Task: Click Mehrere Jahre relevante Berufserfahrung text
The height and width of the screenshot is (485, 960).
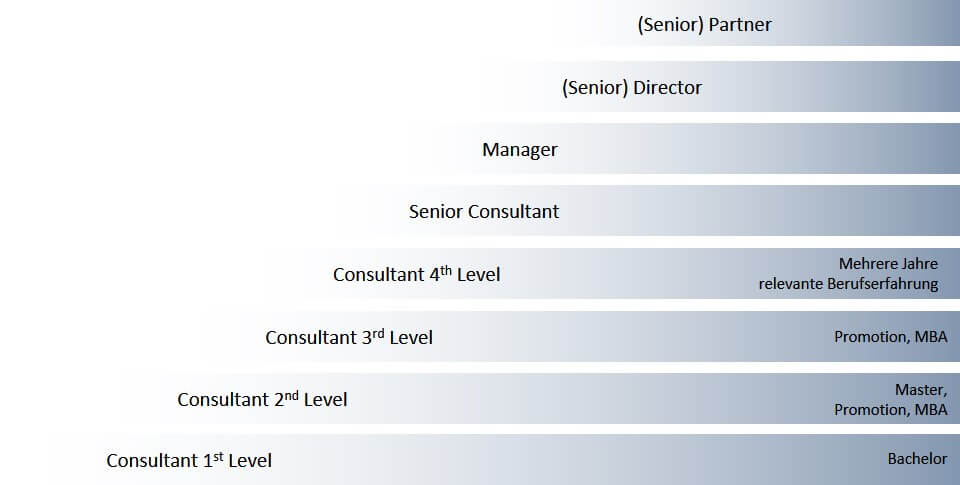Action: pos(848,274)
